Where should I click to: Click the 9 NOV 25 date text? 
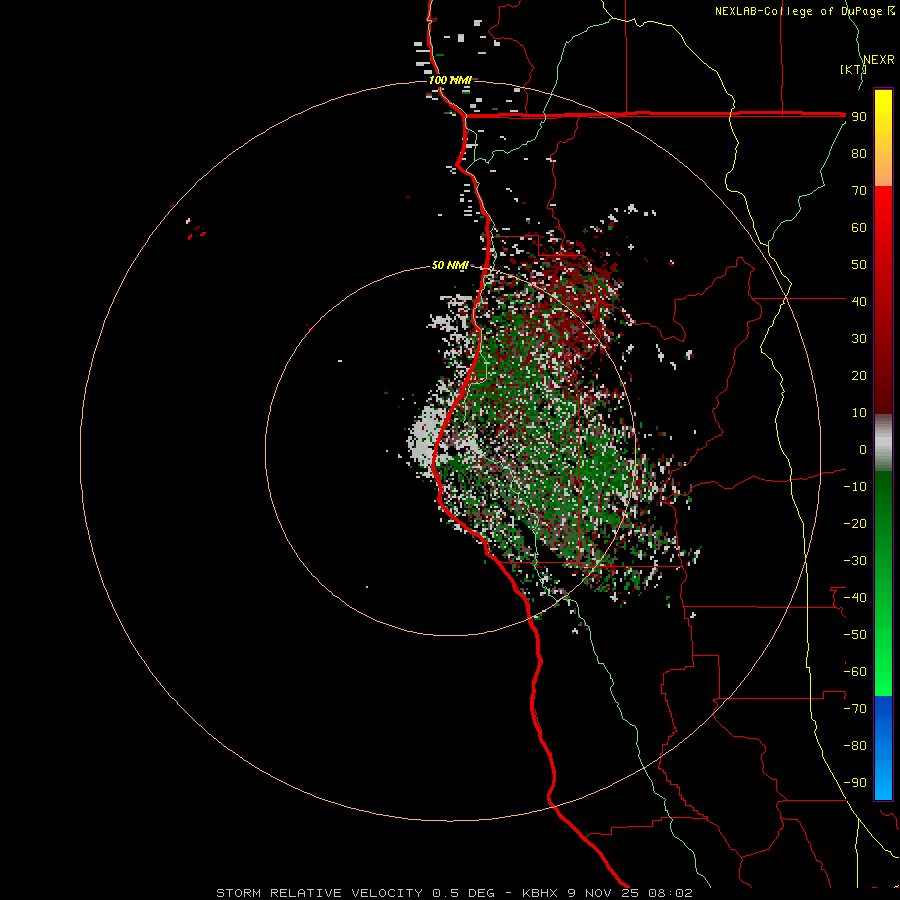(604, 893)
